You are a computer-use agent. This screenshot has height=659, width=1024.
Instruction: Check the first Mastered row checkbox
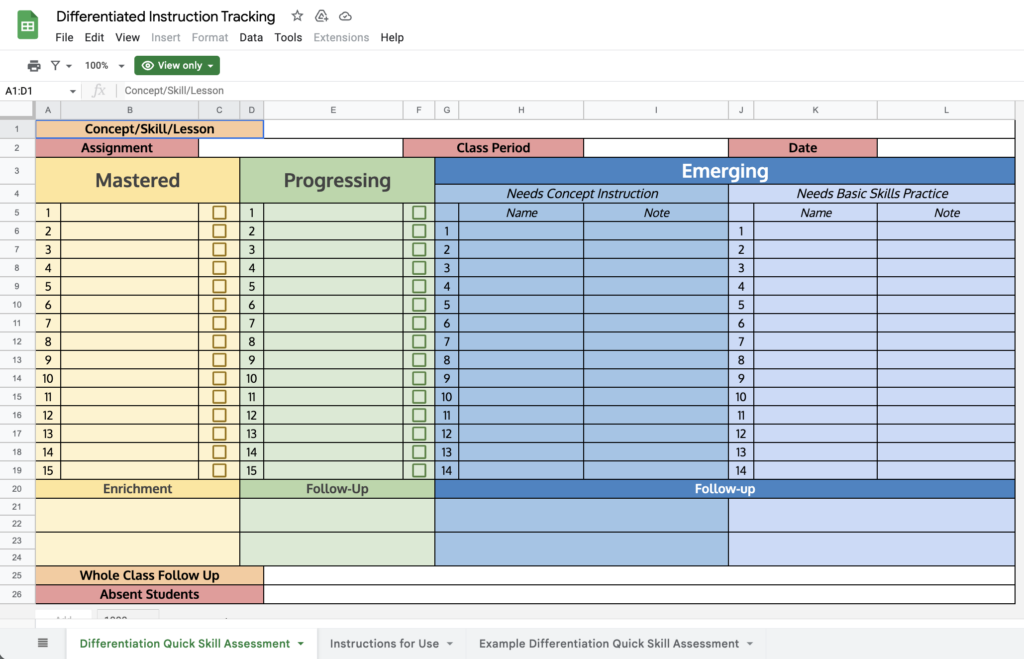click(218, 212)
